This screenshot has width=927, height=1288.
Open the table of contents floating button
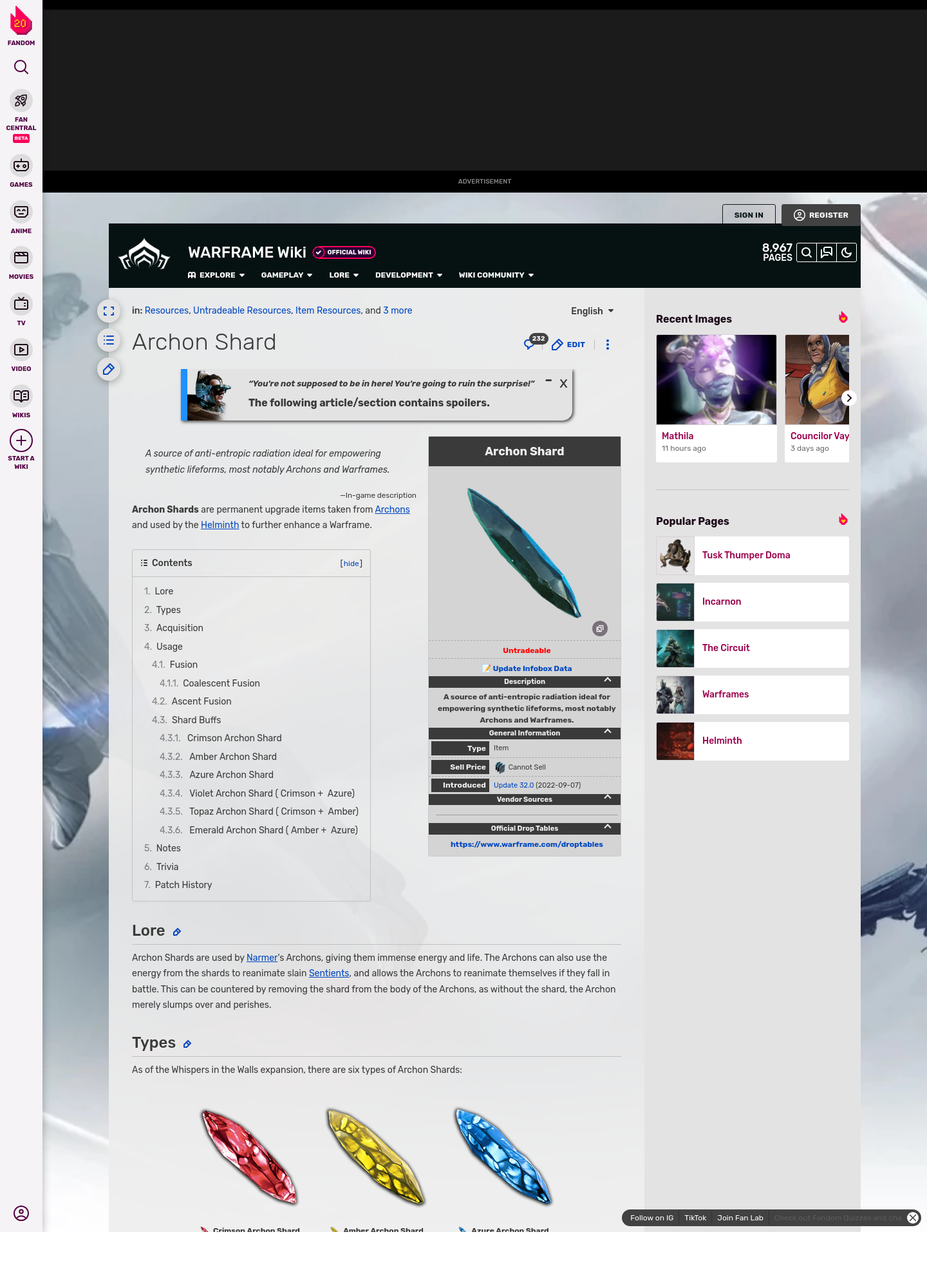(x=109, y=340)
